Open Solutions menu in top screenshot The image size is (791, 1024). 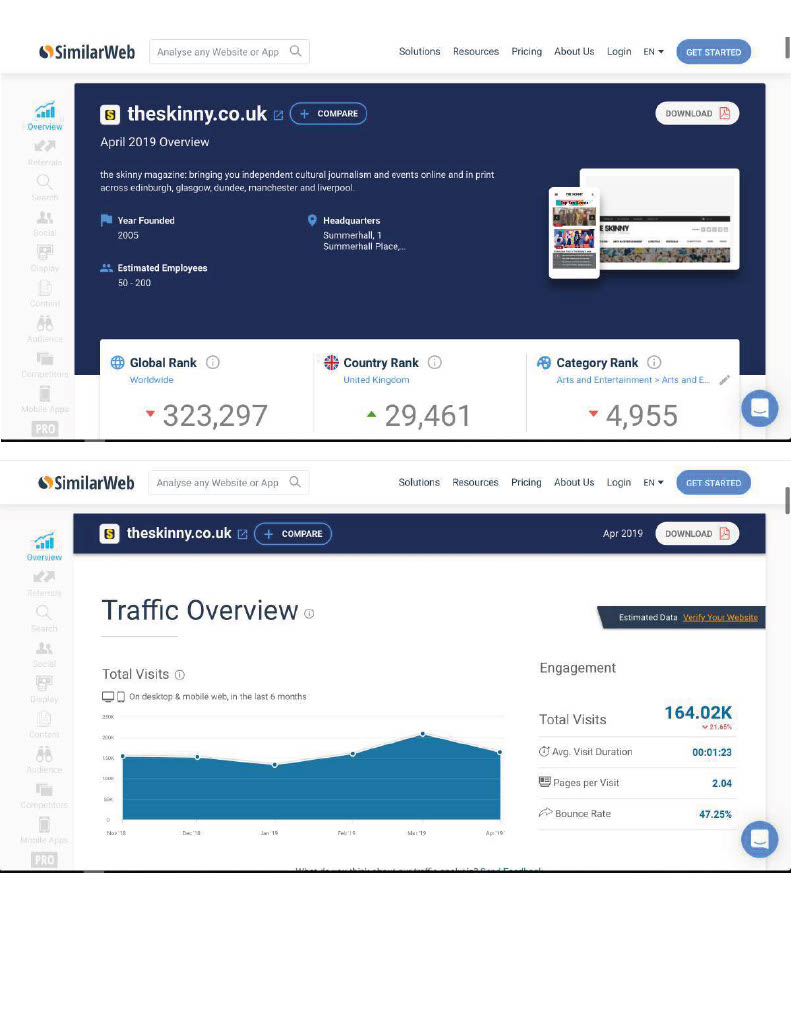coord(419,52)
